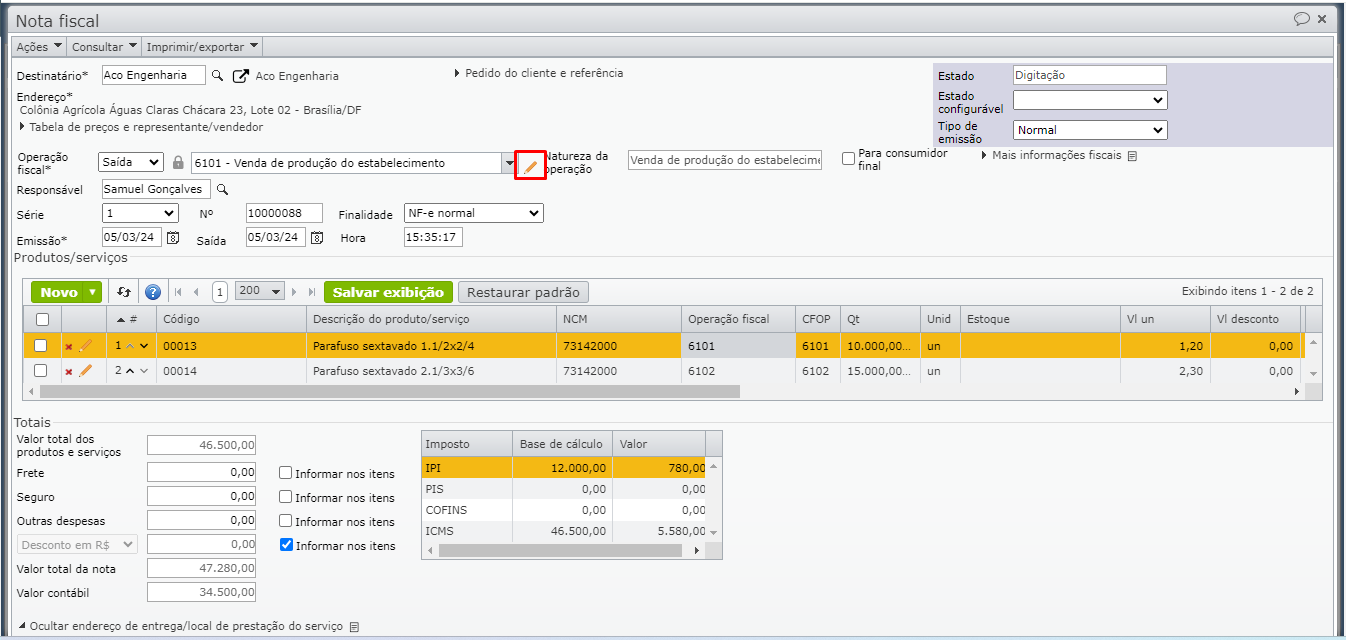Check Informar nos itens for Frete
Screen dimensions: 1346x640
point(286,473)
